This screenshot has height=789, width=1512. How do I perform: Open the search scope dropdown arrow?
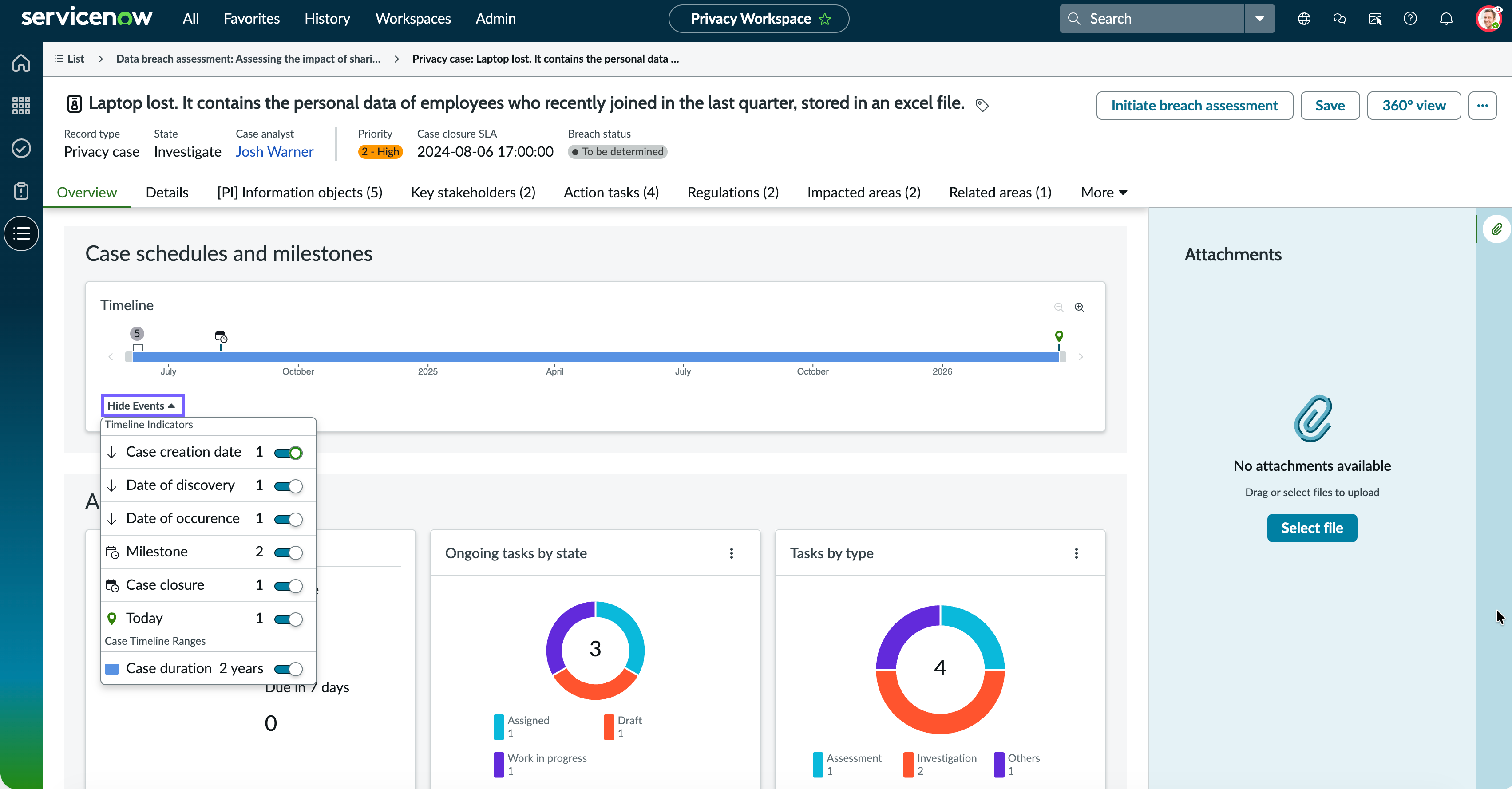pyautogui.click(x=1259, y=19)
